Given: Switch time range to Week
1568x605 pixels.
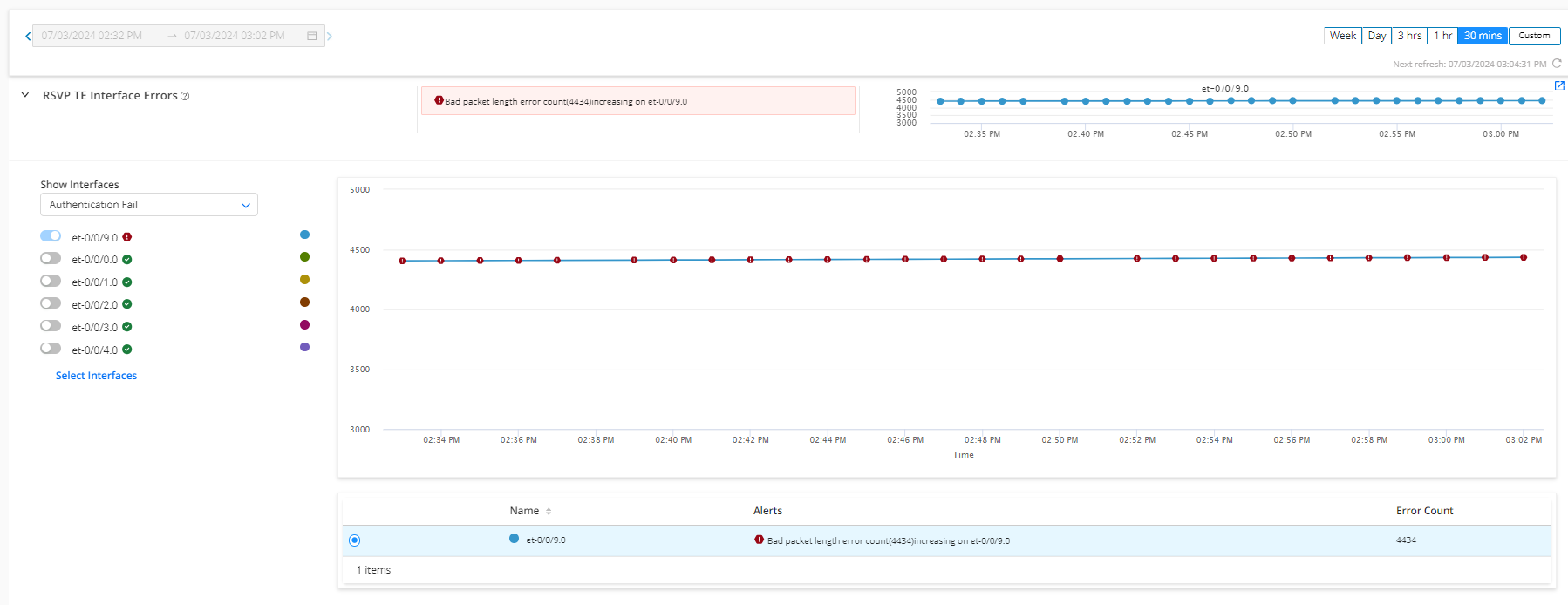Looking at the screenshot, I should [x=1342, y=36].
